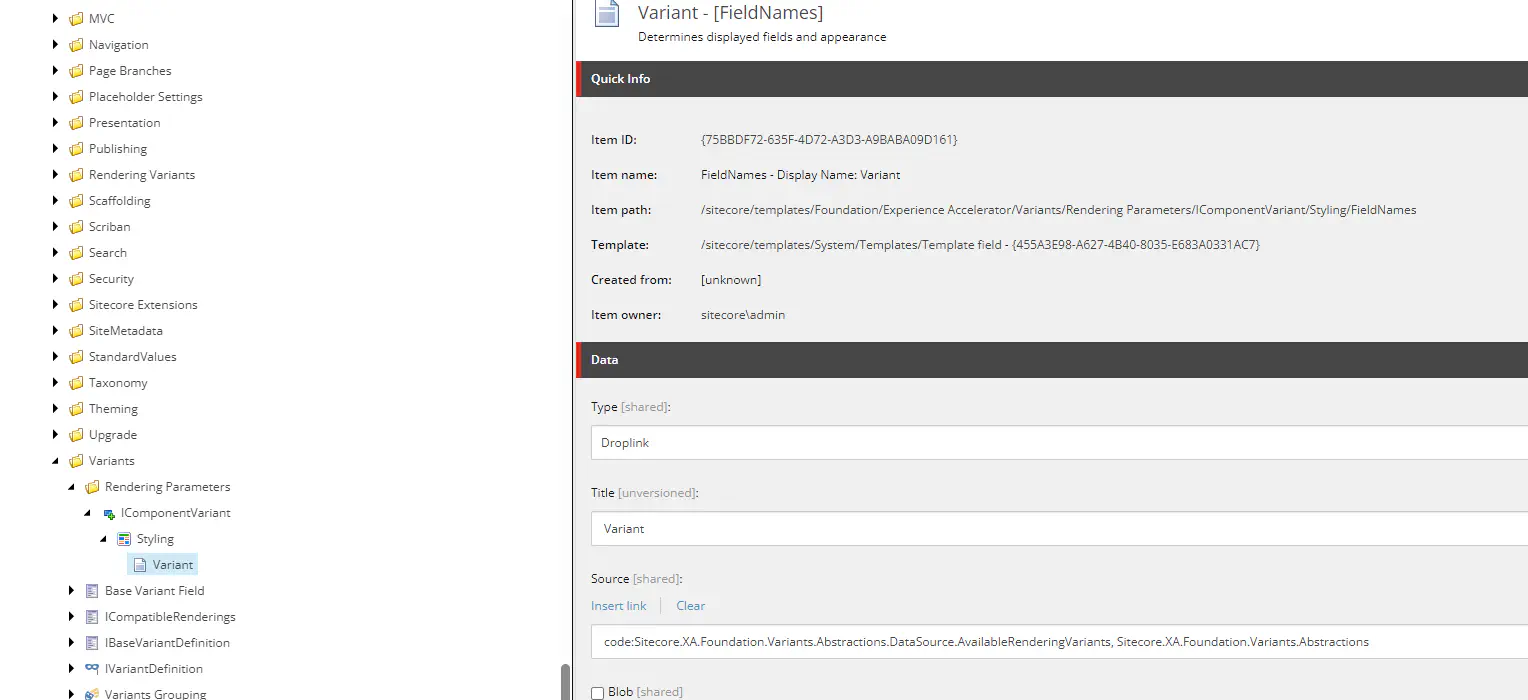Click the Page Branches folder icon

(x=76, y=71)
